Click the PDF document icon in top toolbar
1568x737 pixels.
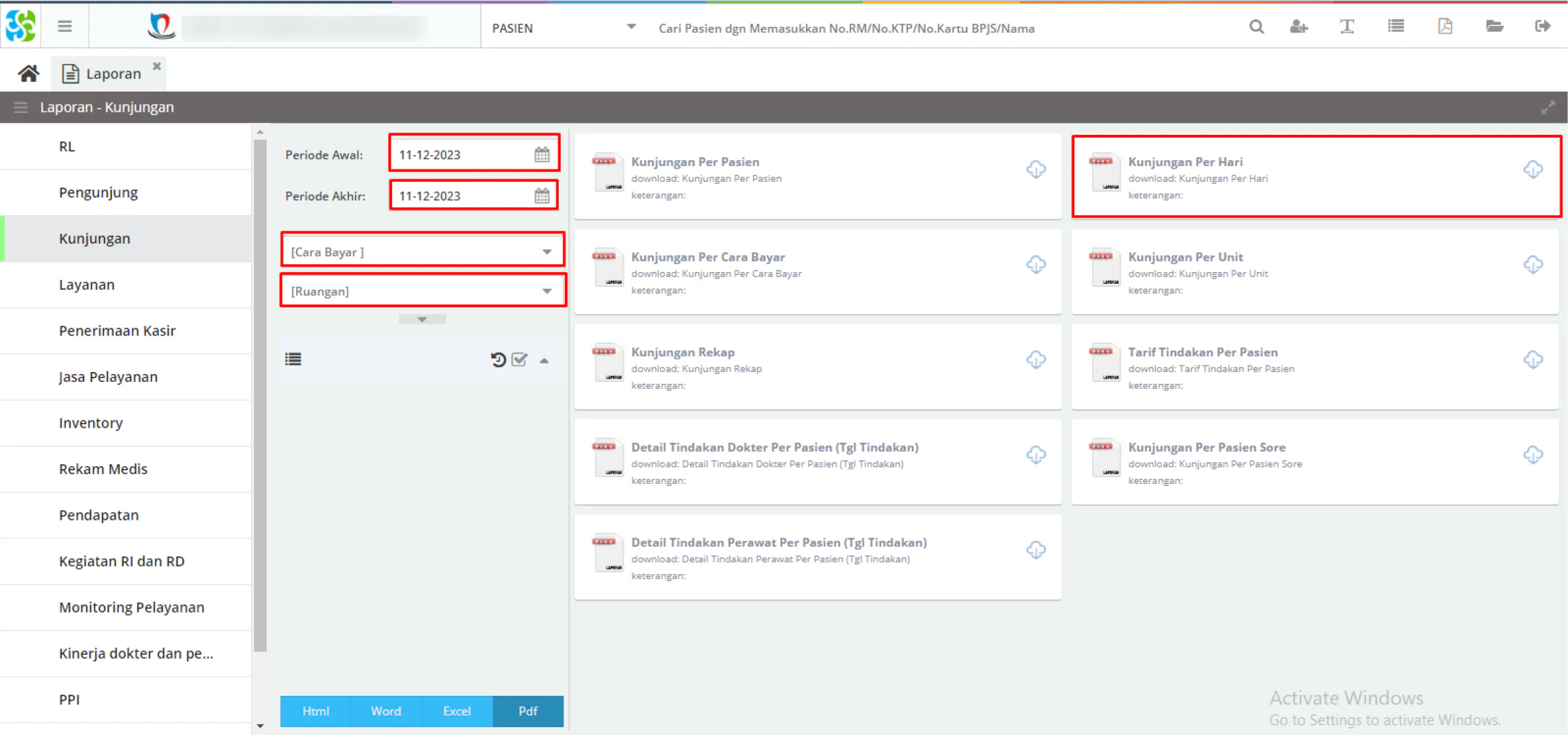(1445, 27)
